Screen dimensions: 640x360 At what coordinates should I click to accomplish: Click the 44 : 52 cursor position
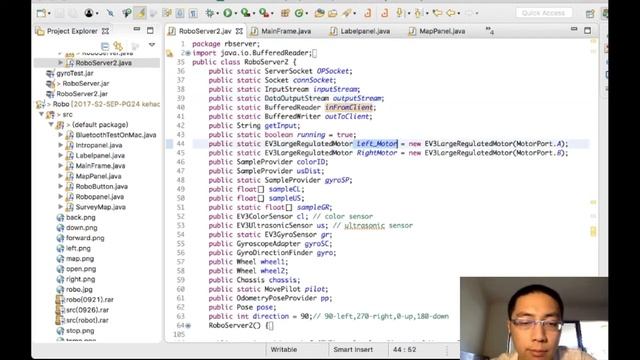[404, 350]
